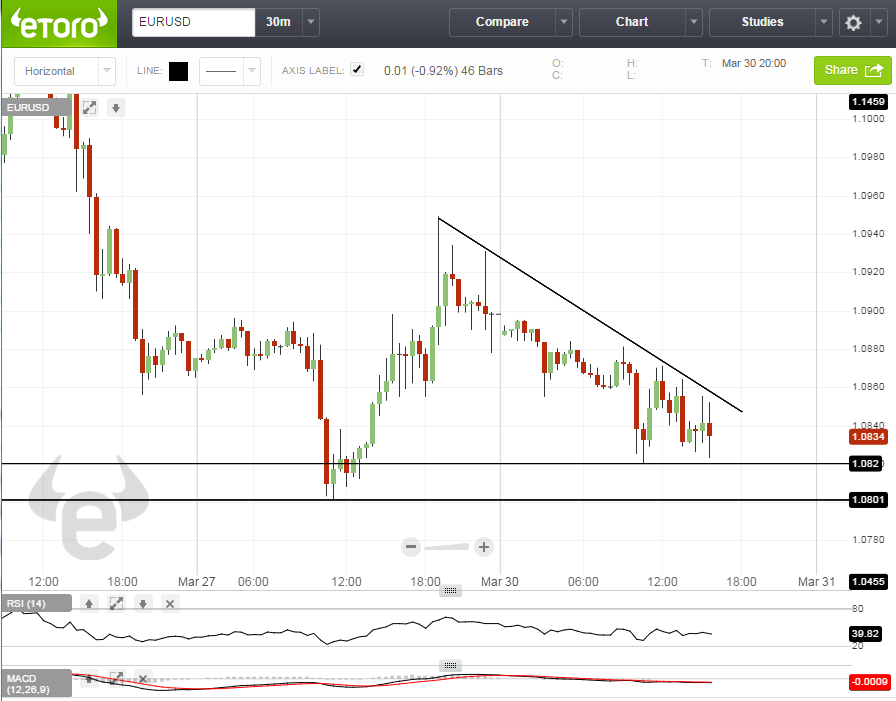
Task: Move the RSI panel up
Action: pyautogui.click(x=89, y=603)
